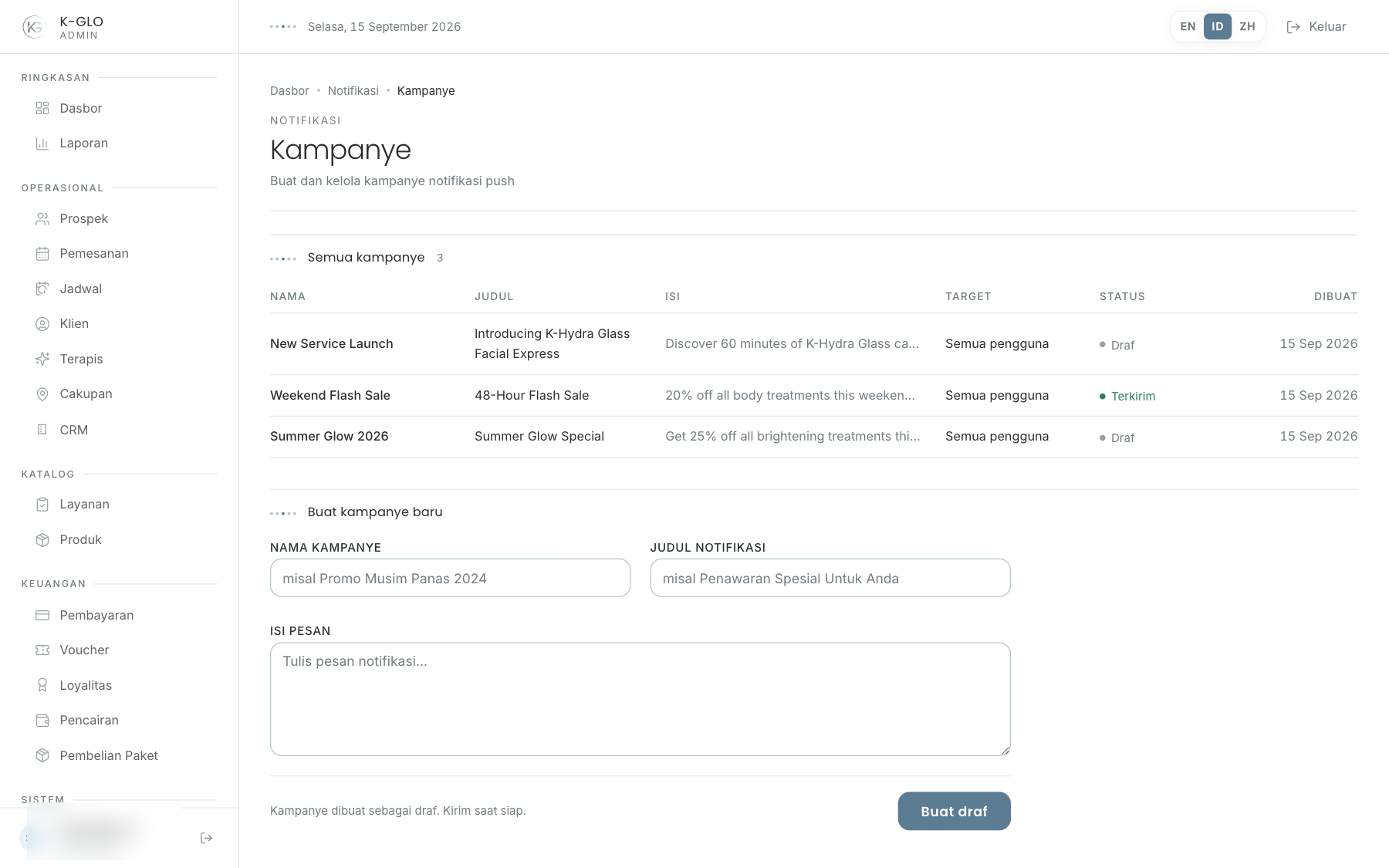Click the Loyalitas award icon
The image size is (1389, 868).
42,686
